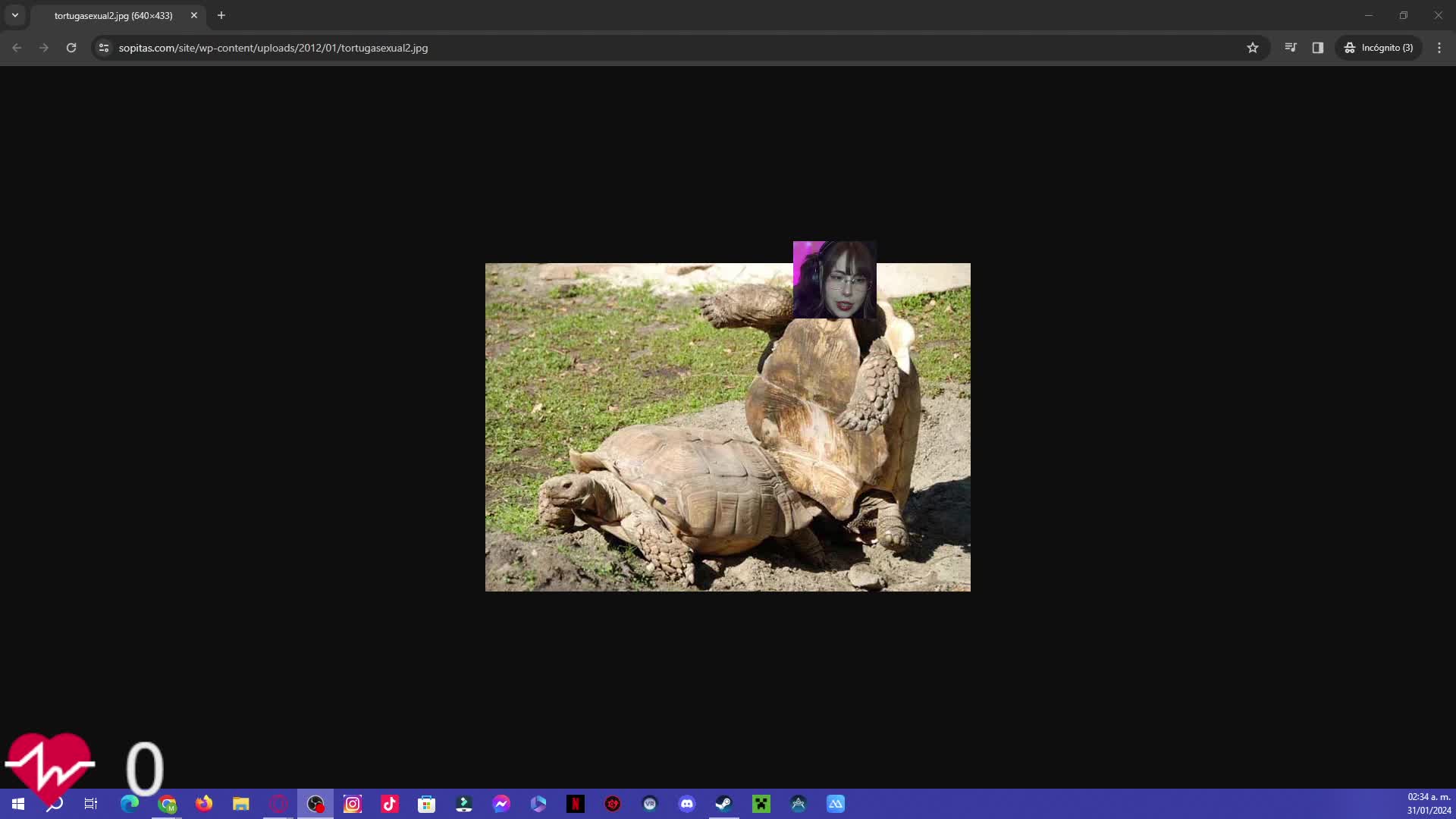Viewport: 1456px width, 819px height.
Task: Open Firefox from the taskbar
Action: pyautogui.click(x=204, y=804)
